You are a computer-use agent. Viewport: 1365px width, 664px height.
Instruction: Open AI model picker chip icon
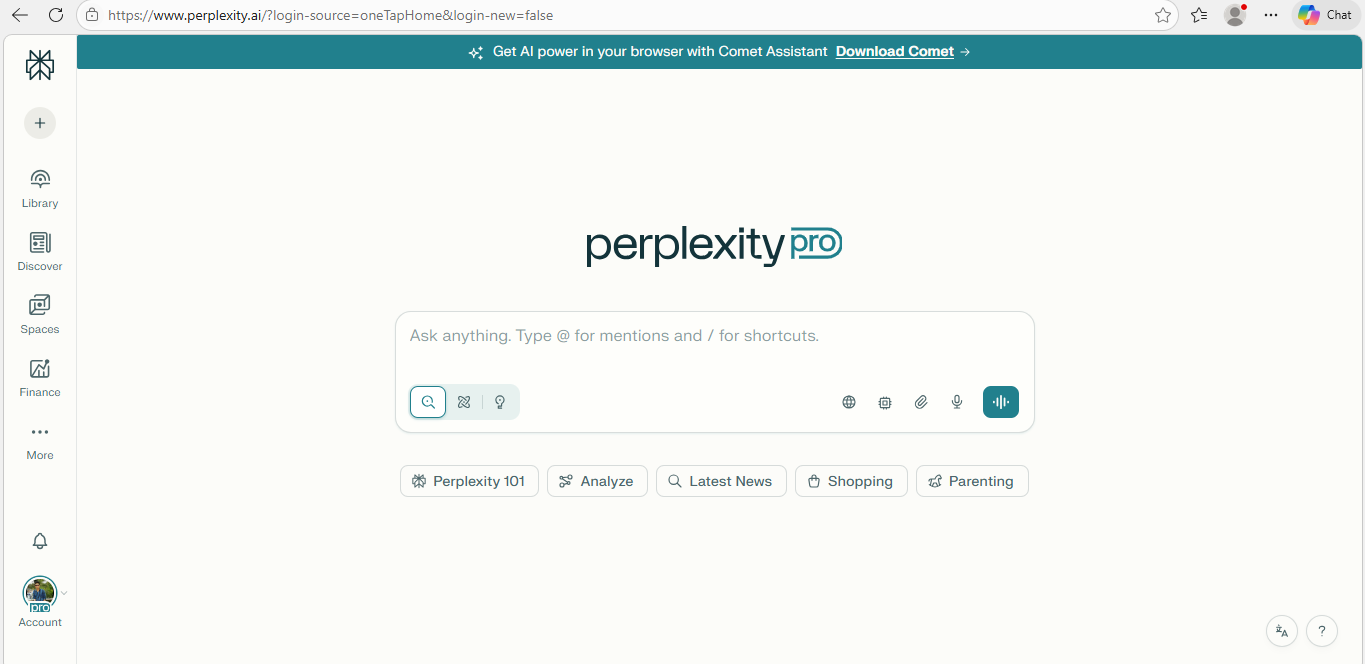885,401
